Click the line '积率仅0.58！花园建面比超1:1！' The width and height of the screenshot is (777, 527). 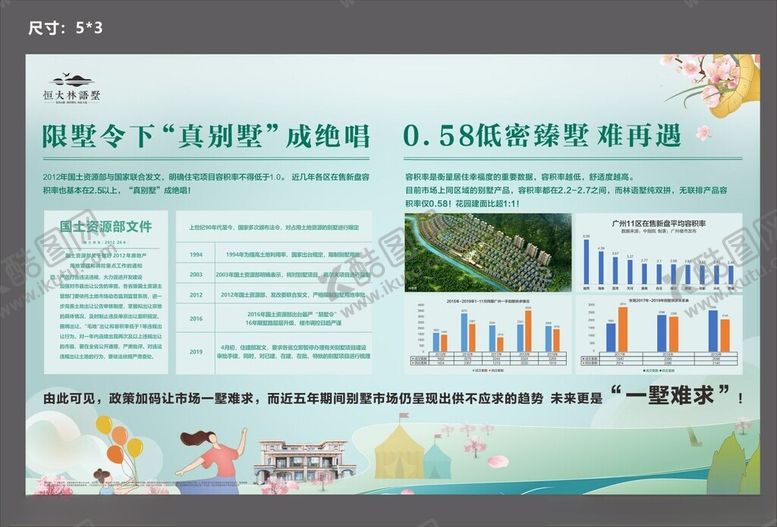point(462,204)
